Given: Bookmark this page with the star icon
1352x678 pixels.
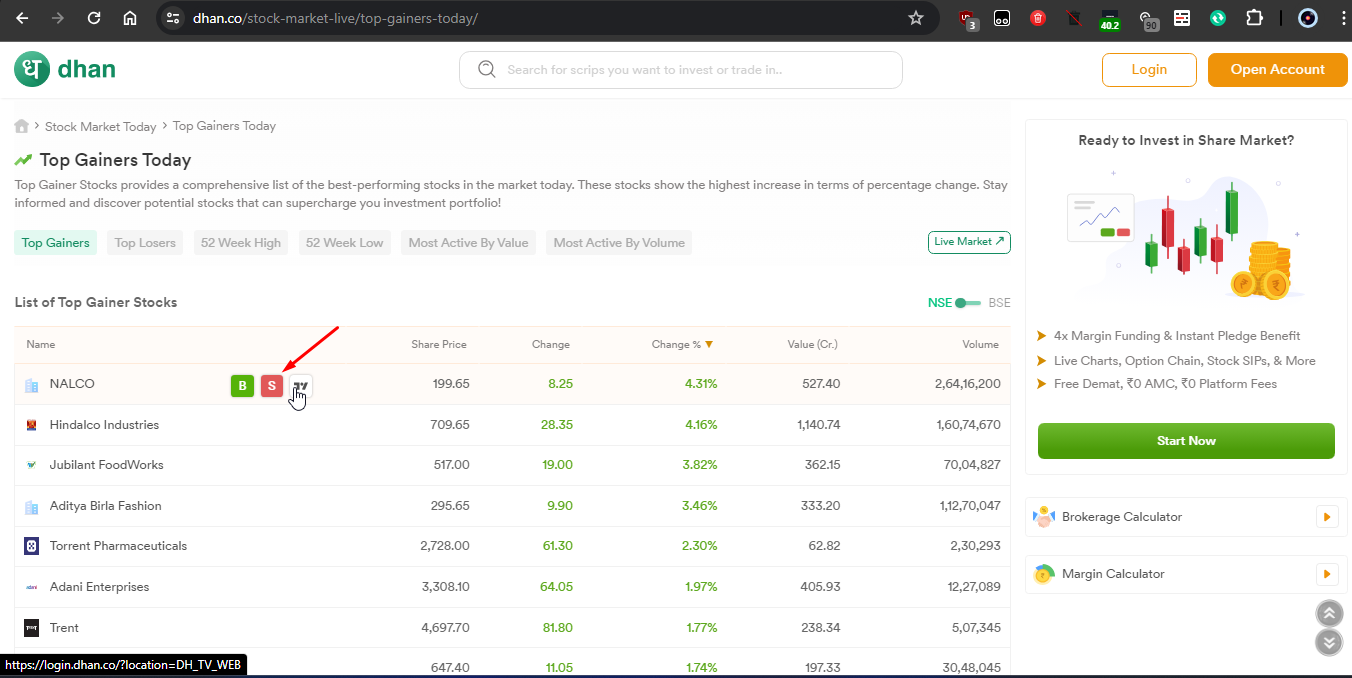Looking at the screenshot, I should tap(915, 18).
